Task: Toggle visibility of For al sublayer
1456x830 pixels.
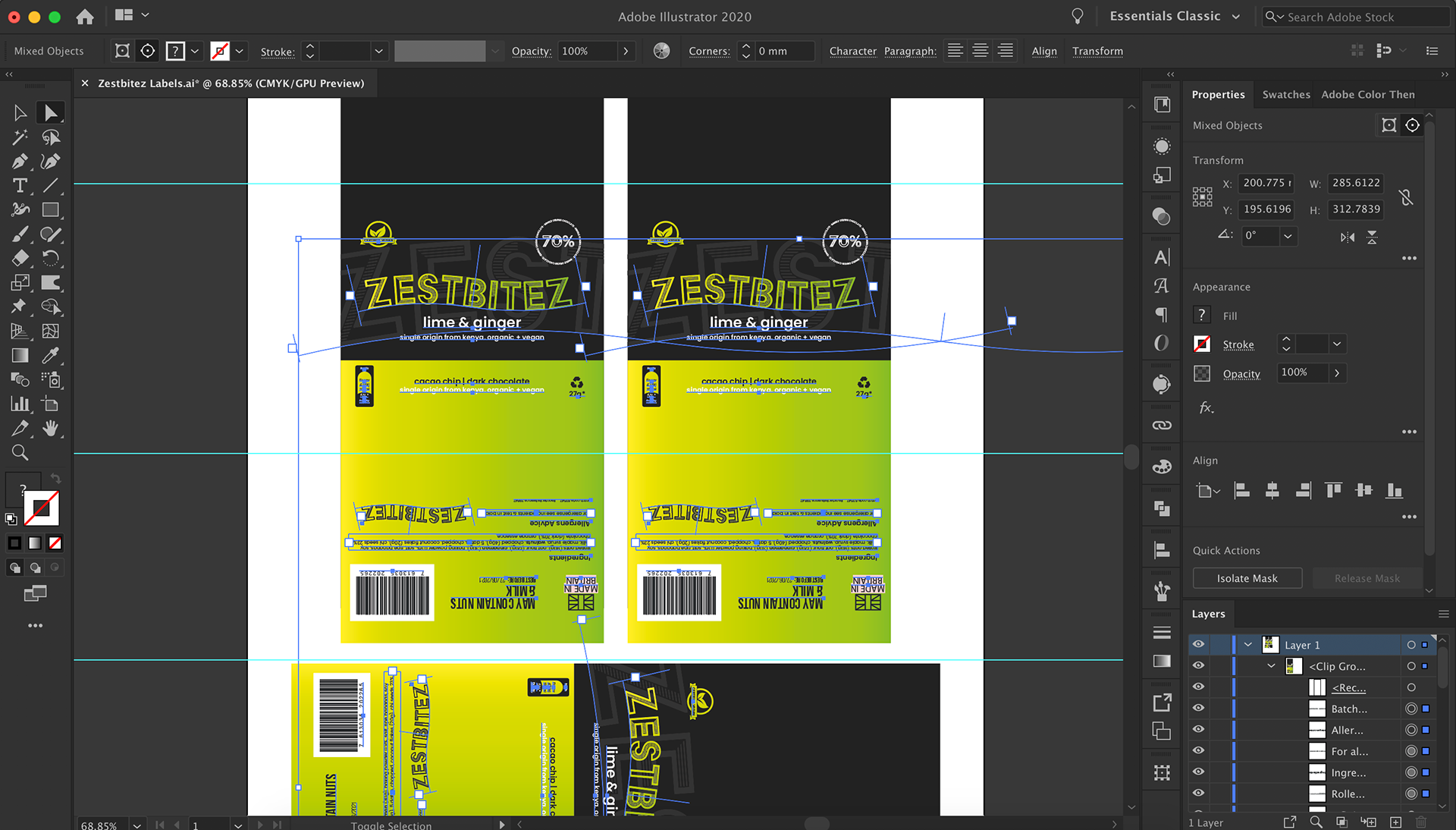Action: point(1198,751)
